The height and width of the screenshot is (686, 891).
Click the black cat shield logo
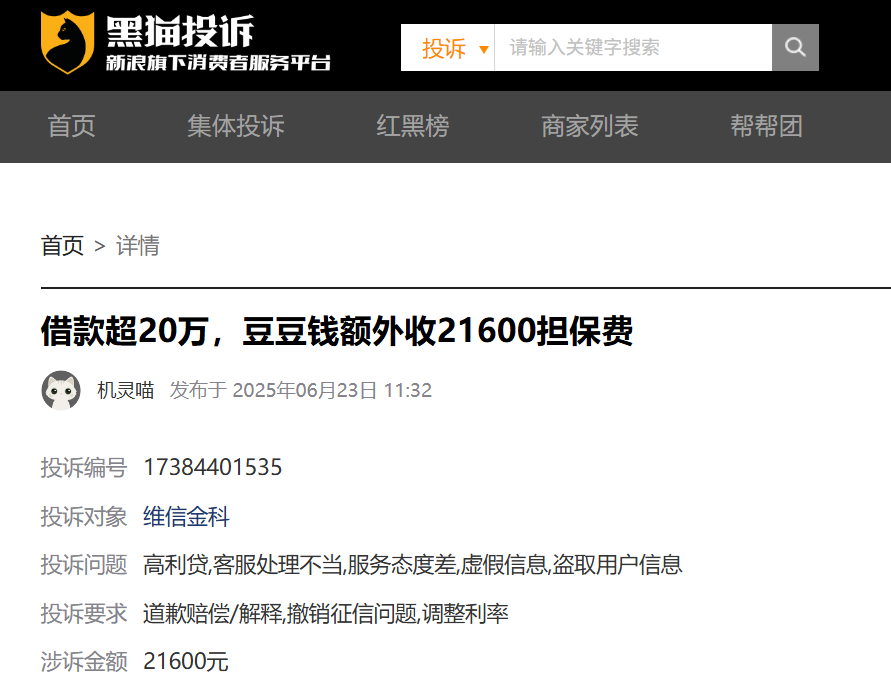67,42
